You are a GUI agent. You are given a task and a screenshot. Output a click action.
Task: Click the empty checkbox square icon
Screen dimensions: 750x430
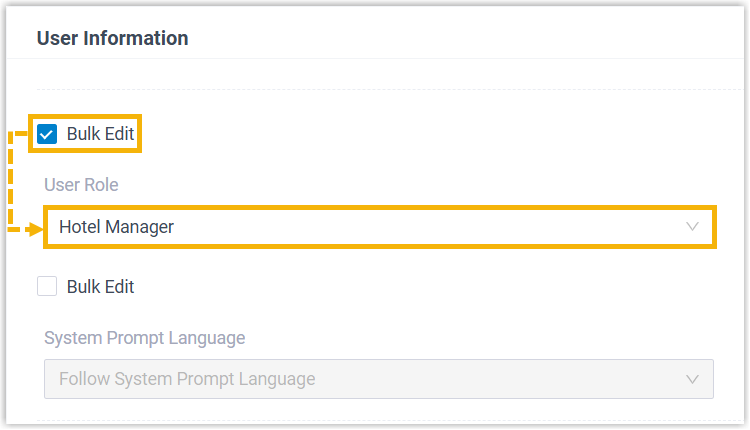coord(47,287)
